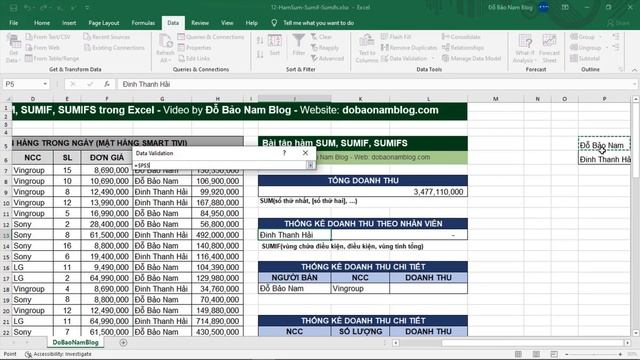Screen dimensions: 640x360
Task: Open the File tab
Action: tap(13, 23)
